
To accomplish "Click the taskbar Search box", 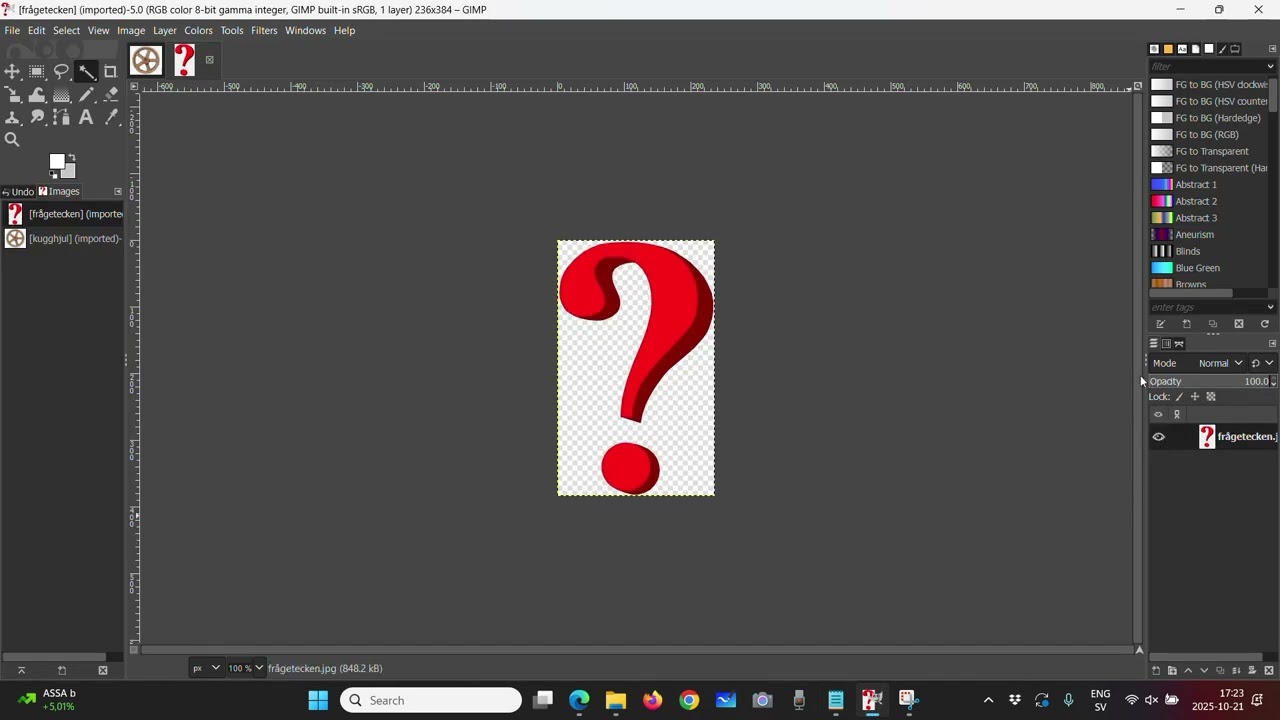I will (431, 700).
